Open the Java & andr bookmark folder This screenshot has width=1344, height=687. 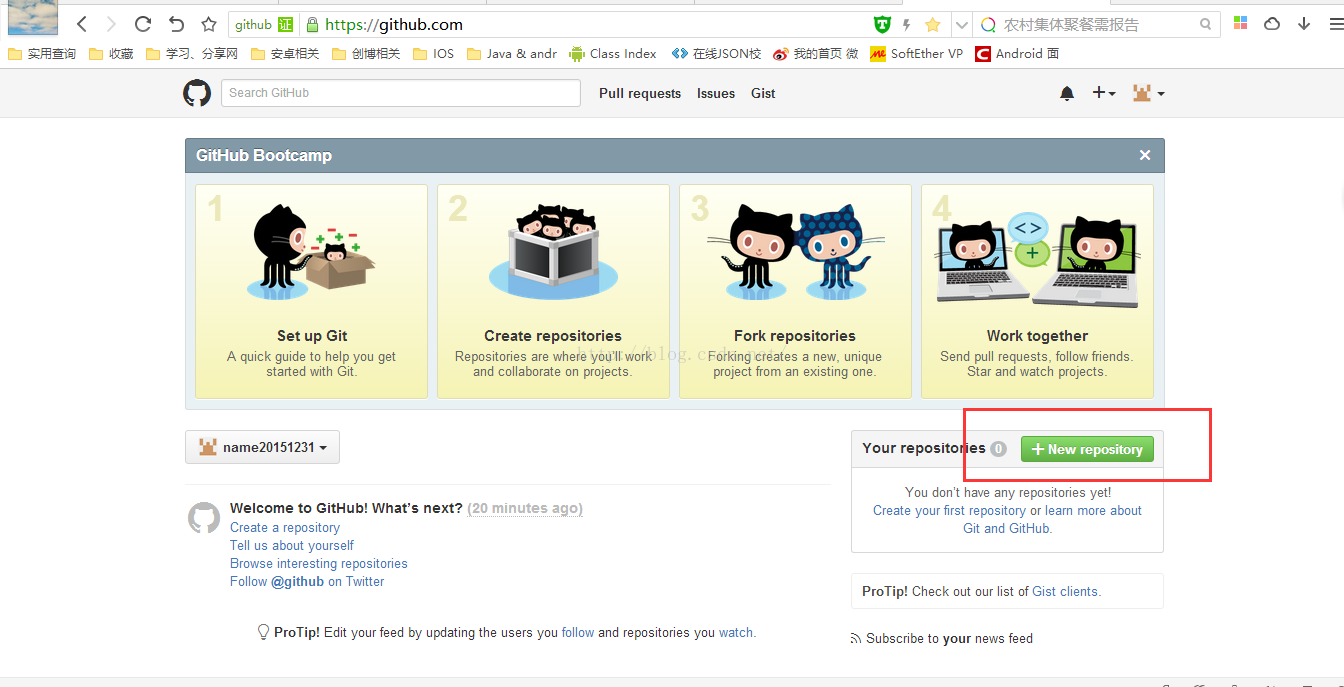coord(511,54)
